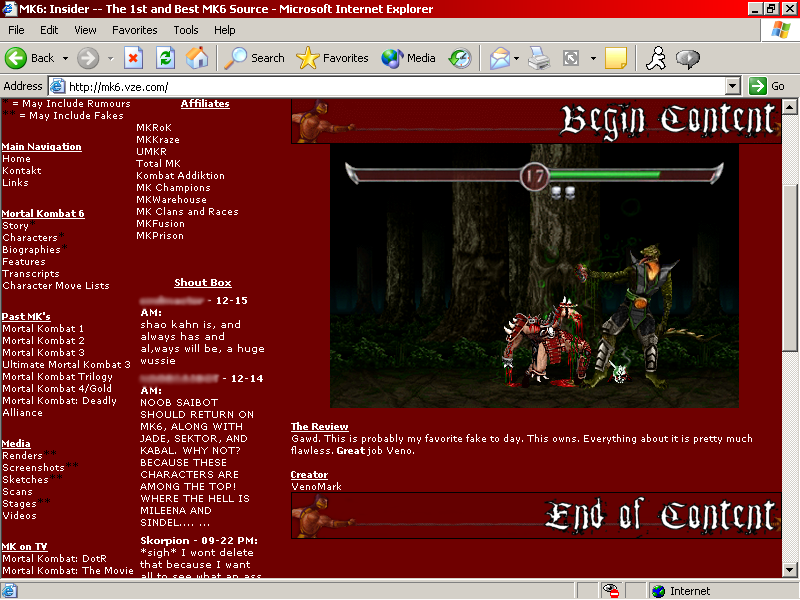Open the Screenshots media link
Image resolution: width=800 pixels, height=600 pixels.
[34, 467]
